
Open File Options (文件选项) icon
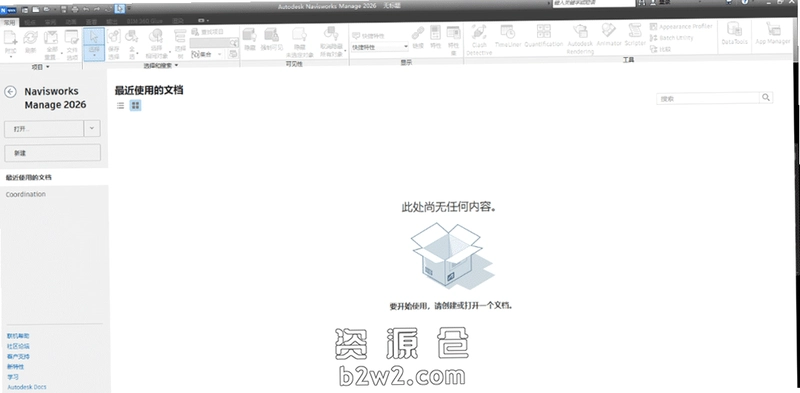tap(72, 37)
